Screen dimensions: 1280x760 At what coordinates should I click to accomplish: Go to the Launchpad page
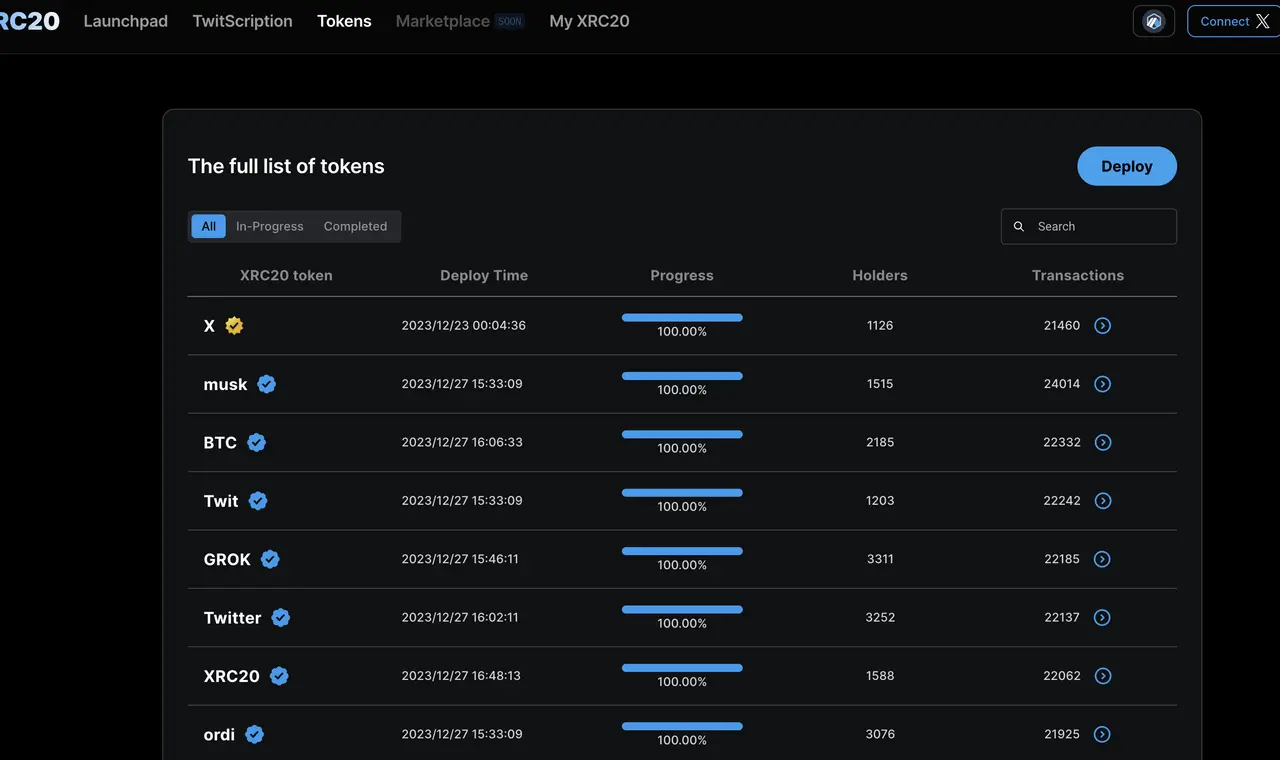(125, 21)
